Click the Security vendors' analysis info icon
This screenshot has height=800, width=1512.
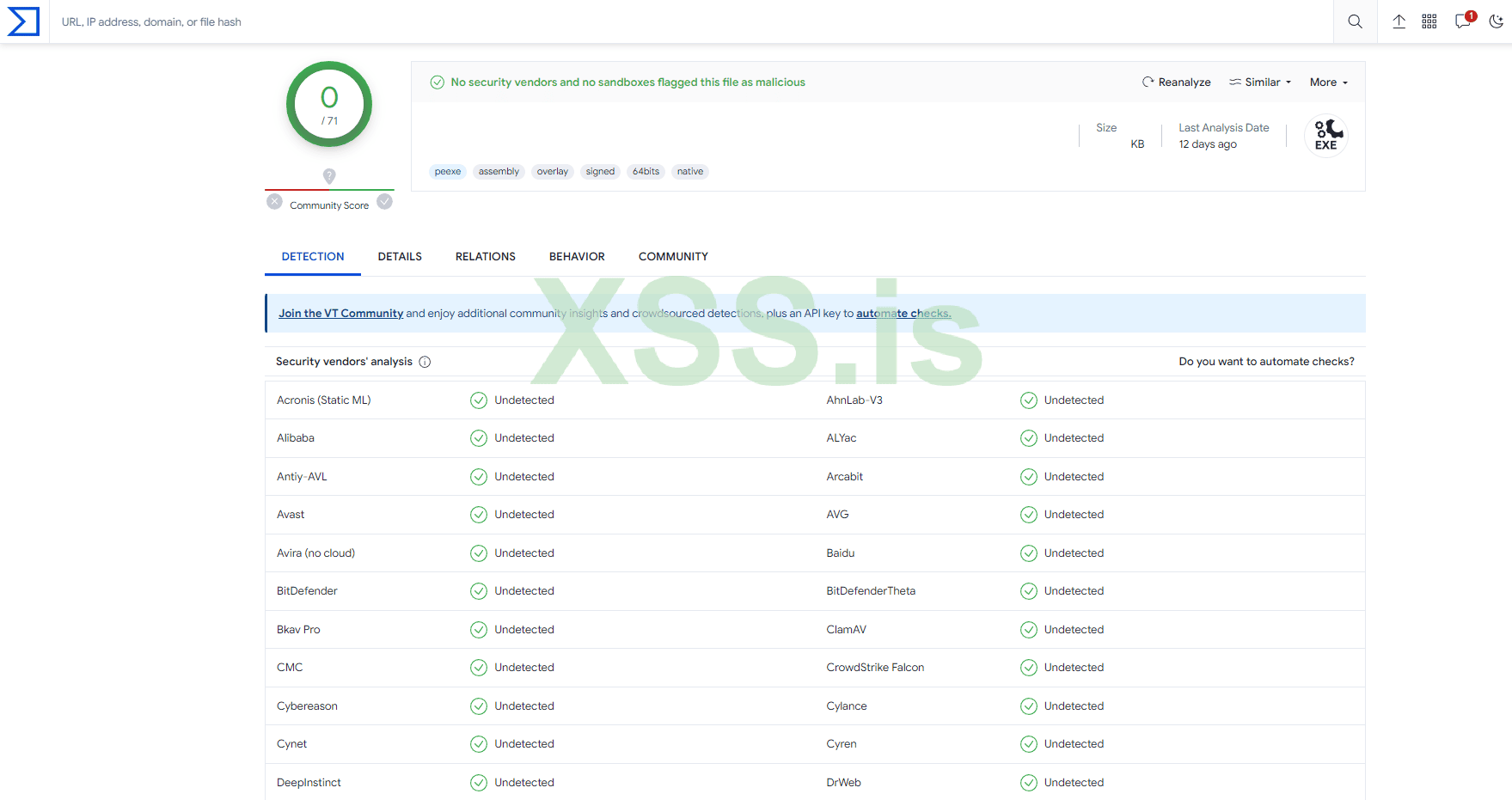pos(425,362)
